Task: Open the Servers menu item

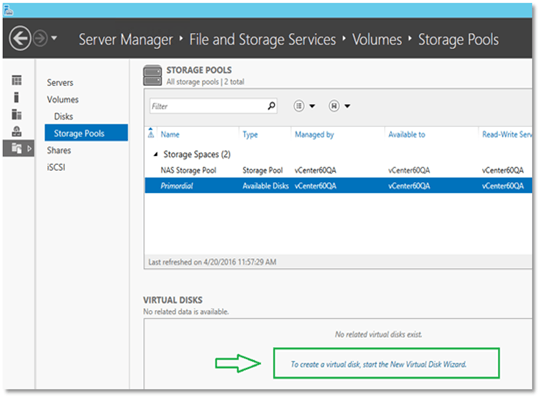Action: click(60, 83)
